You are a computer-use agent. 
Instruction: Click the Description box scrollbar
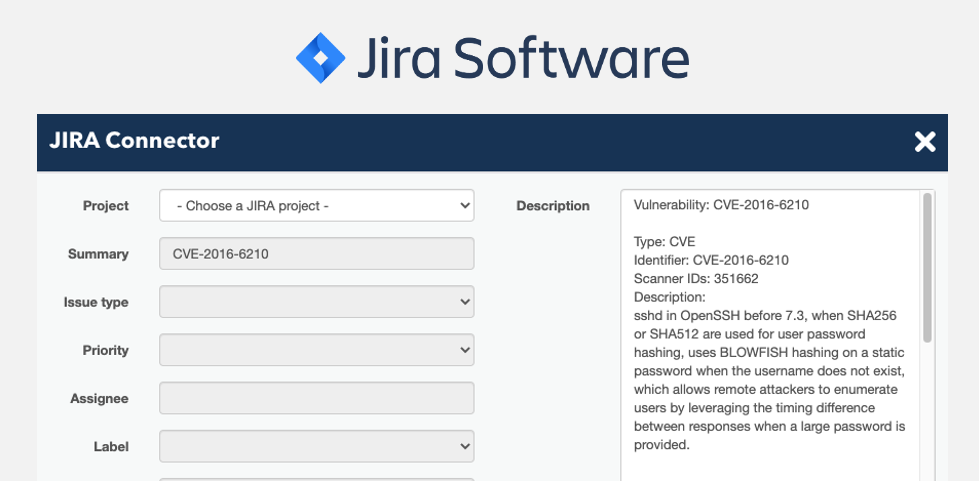[927, 267]
